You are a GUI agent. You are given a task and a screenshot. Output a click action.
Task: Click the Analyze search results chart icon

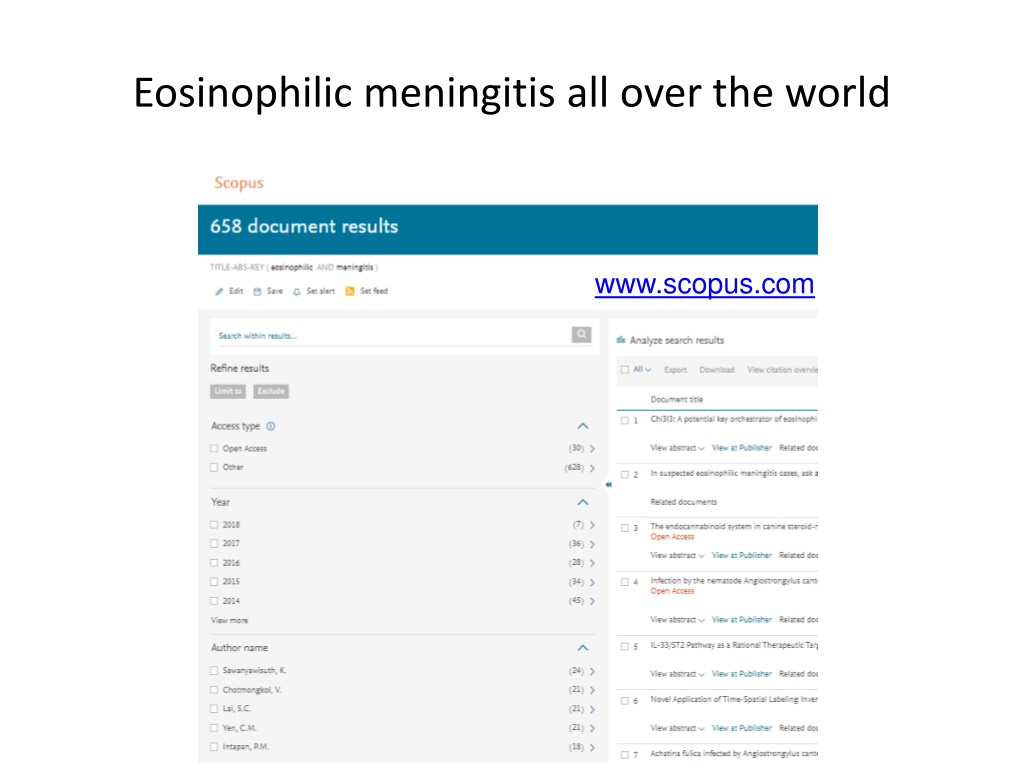[x=621, y=340]
